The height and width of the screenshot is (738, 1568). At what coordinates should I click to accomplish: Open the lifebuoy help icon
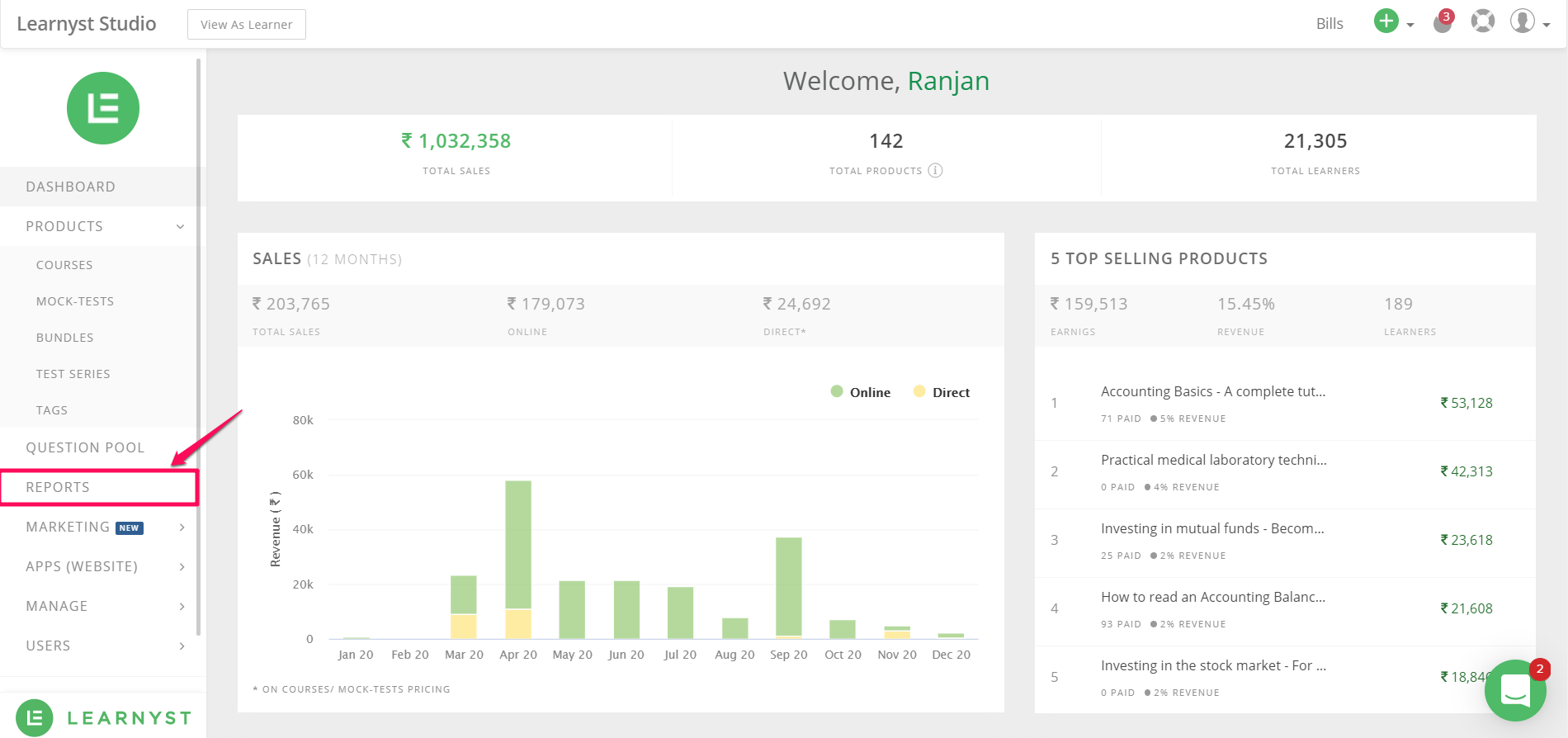click(1483, 21)
